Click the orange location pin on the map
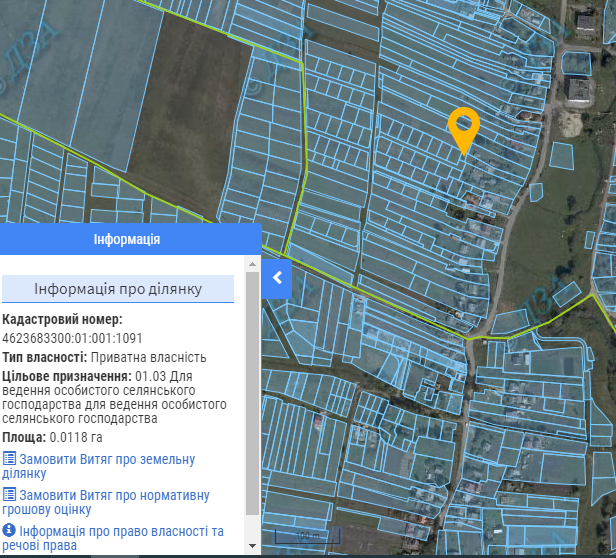The height and width of the screenshot is (558, 616). tap(463, 127)
